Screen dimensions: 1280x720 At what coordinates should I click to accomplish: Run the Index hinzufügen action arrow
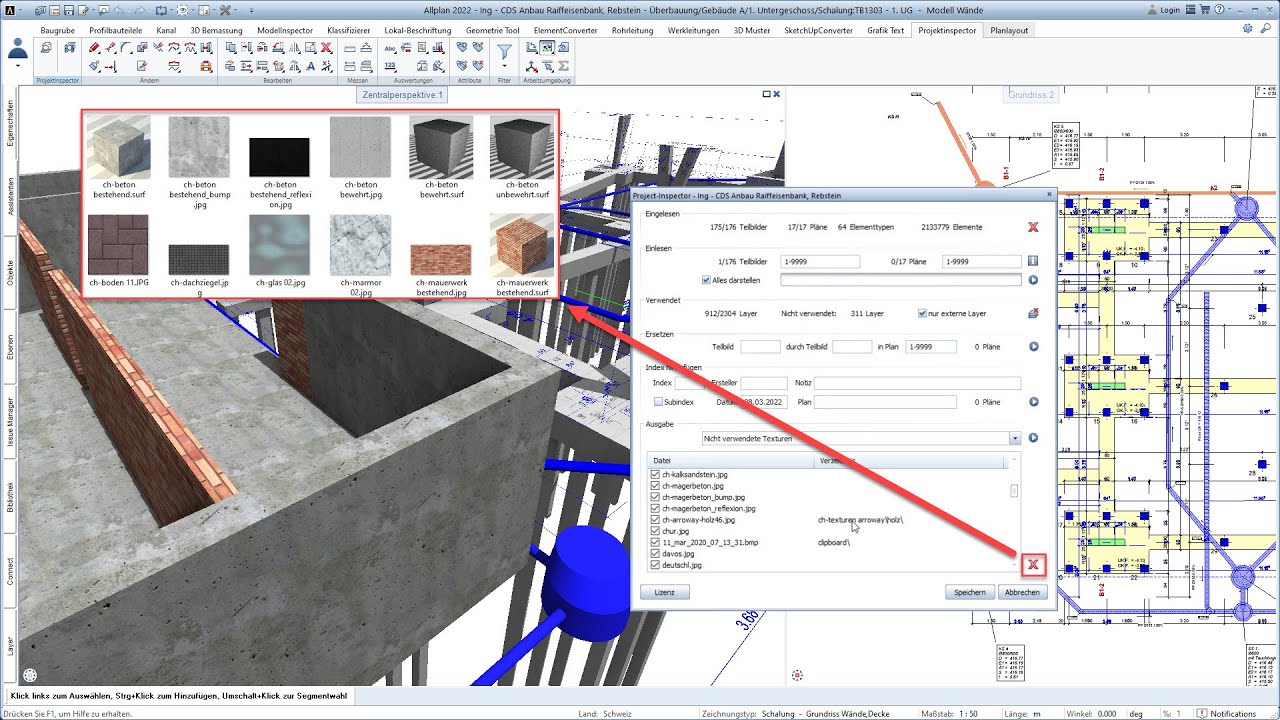(1034, 402)
